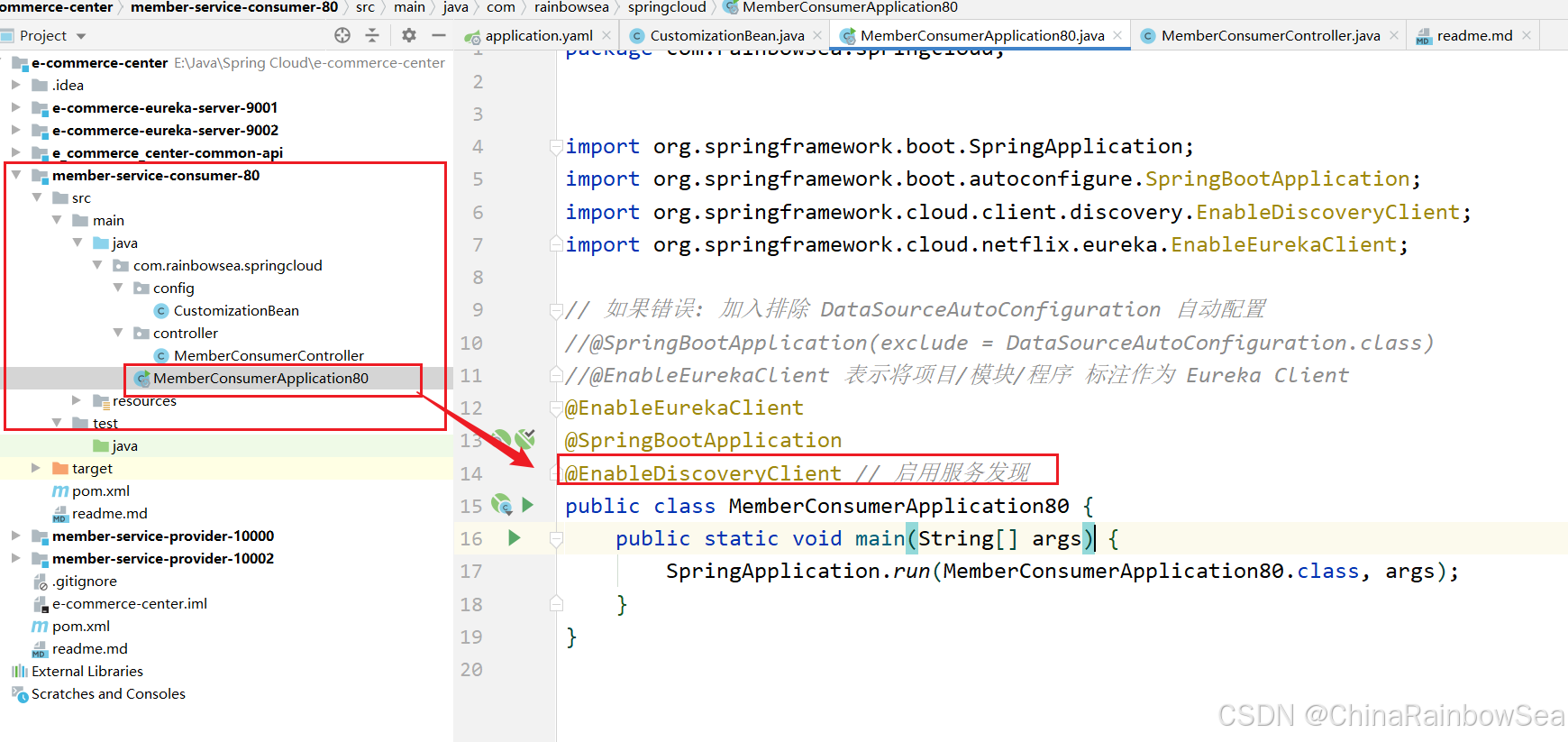This screenshot has width=1568, height=742.
Task: Collapse the controller package
Action: click(x=118, y=333)
